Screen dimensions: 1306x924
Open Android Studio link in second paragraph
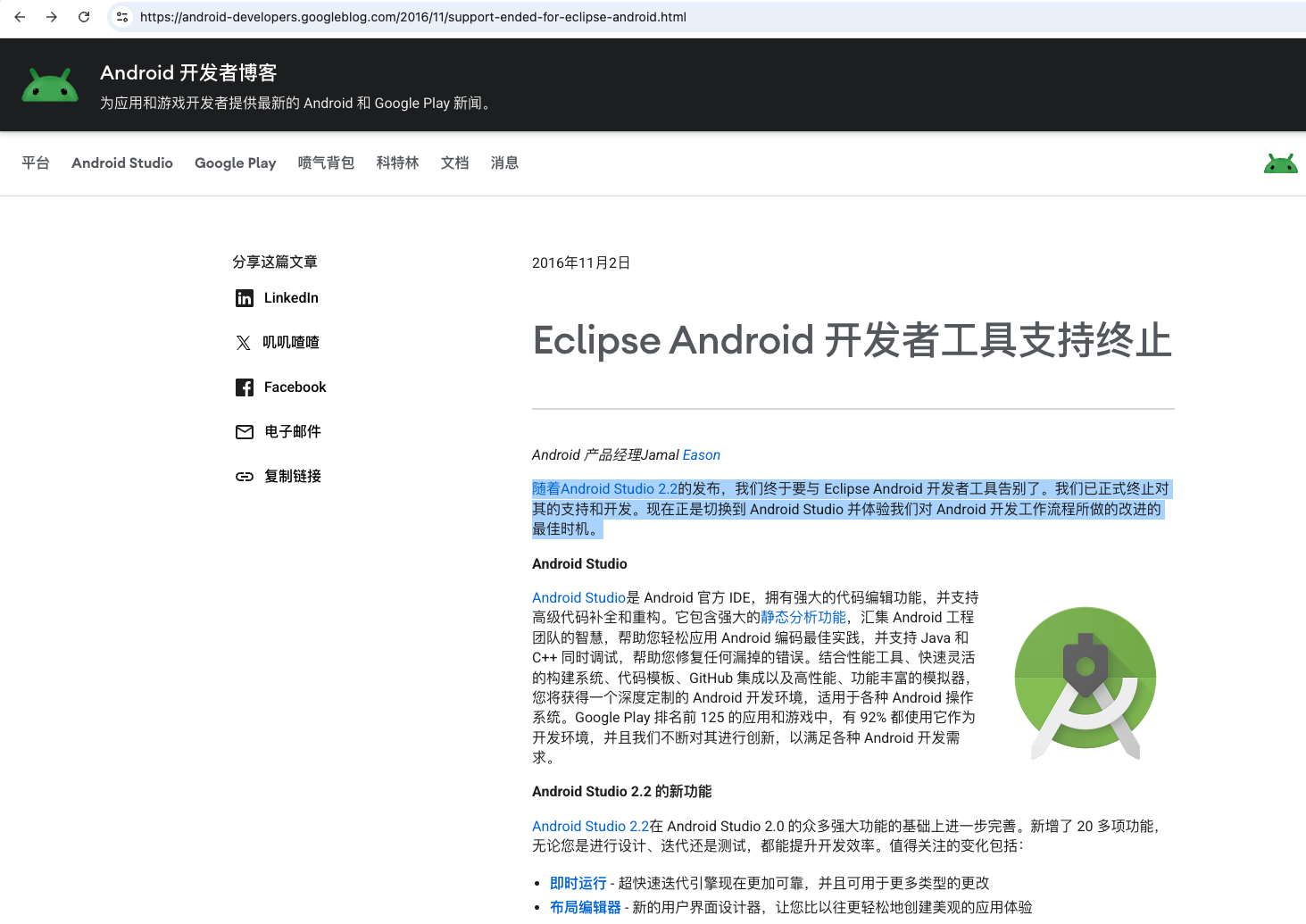coord(579,598)
